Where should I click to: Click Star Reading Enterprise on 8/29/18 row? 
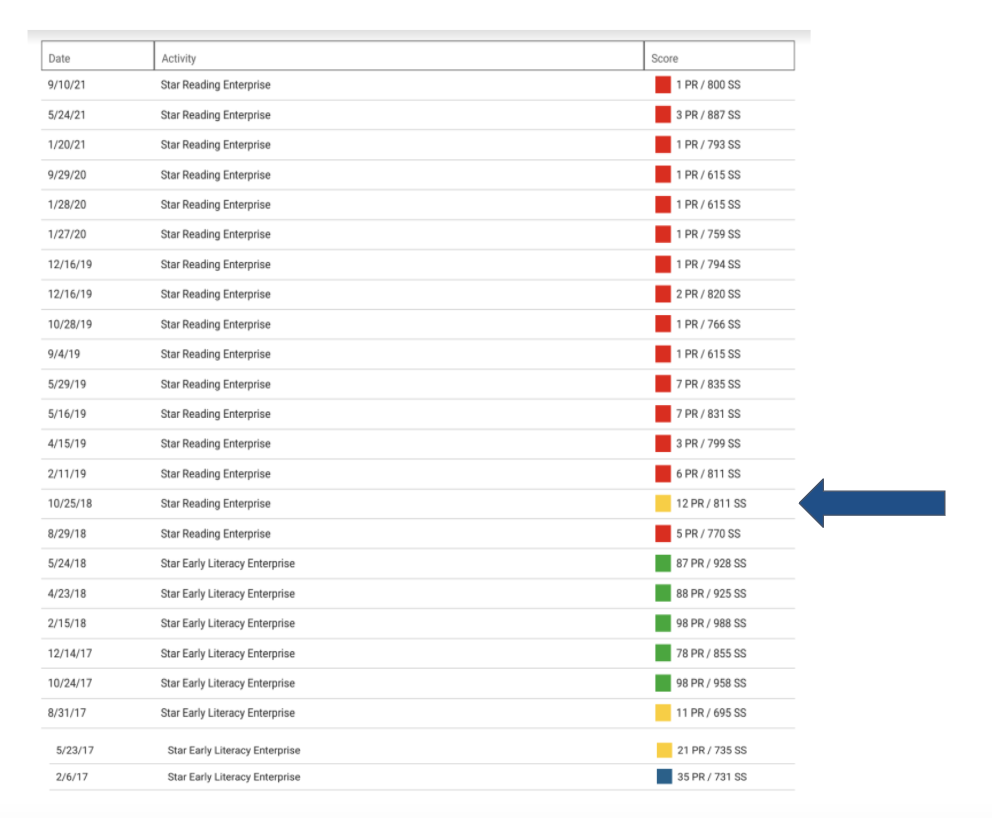215,533
